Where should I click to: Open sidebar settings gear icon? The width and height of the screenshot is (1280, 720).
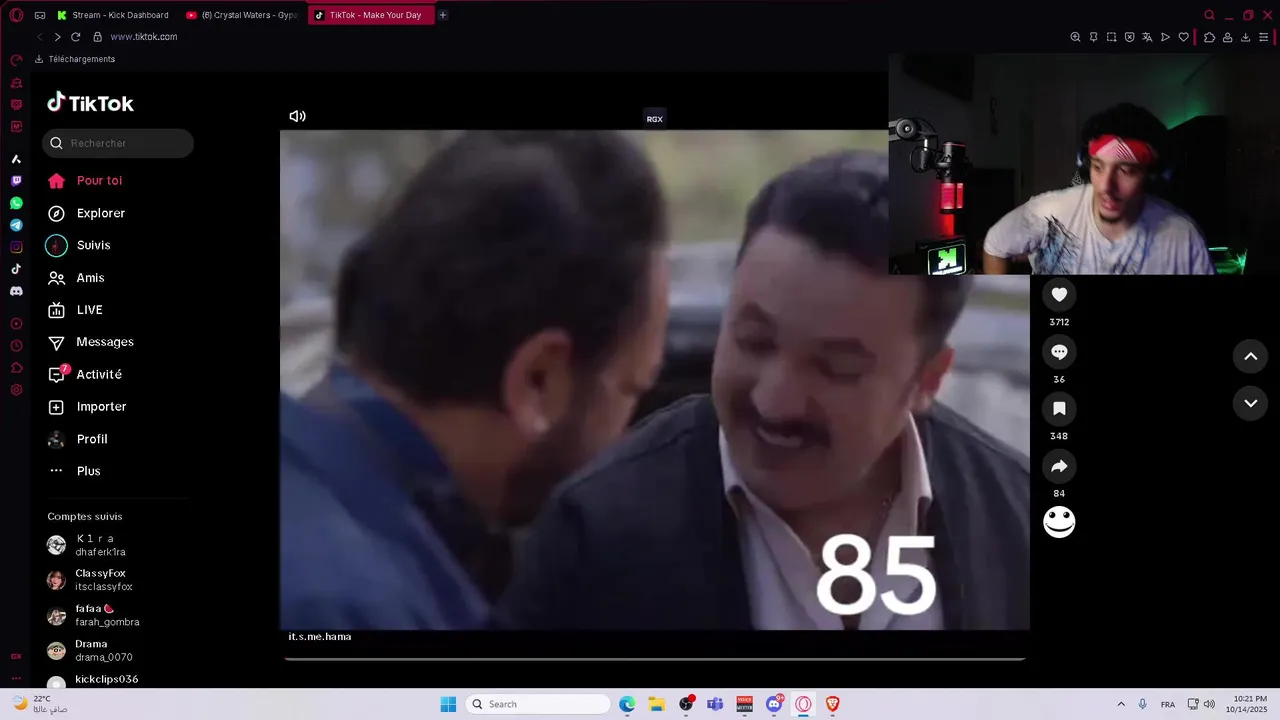pos(16,389)
